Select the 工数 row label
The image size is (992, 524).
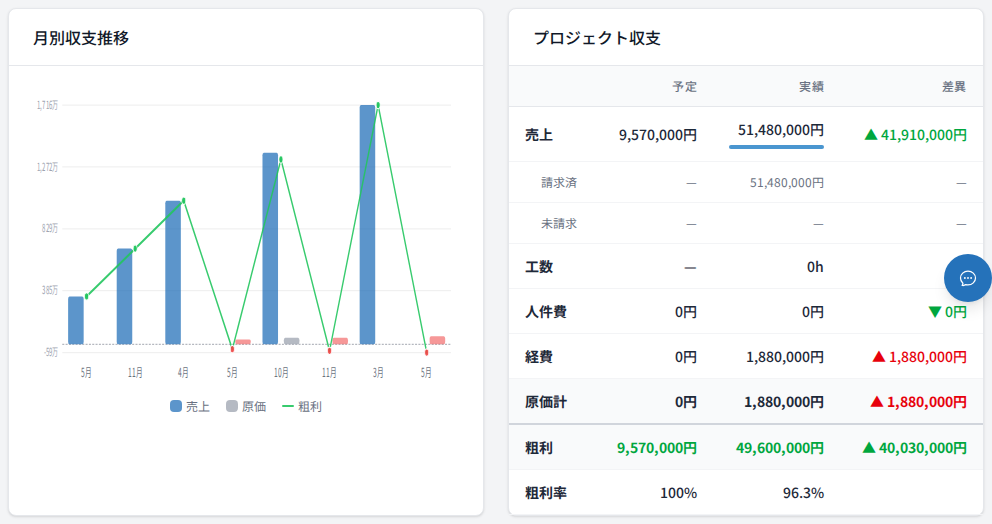pyautogui.click(x=539, y=267)
